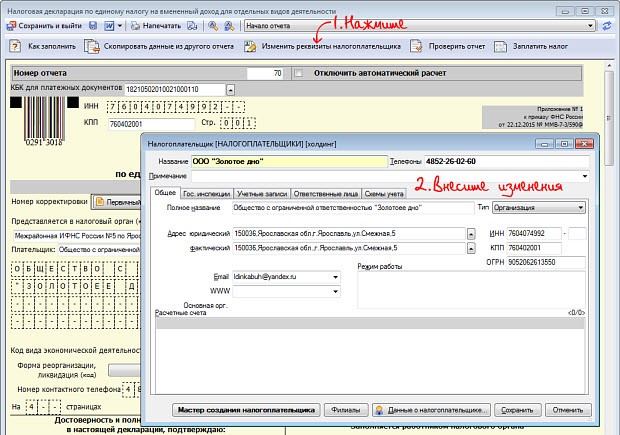This screenshot has width=620, height=435.
Task: Open the dropdown arrow next to Word icon
Action: point(119,26)
